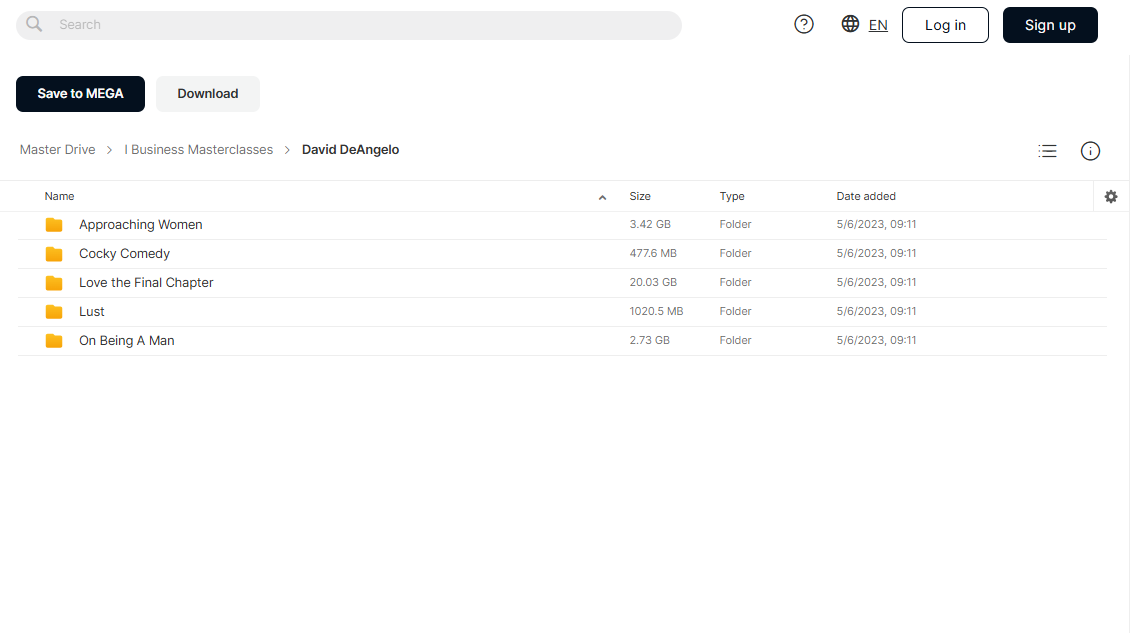Click the 1020.5 MB size value
The height and width of the screenshot is (633, 1130).
tap(657, 311)
